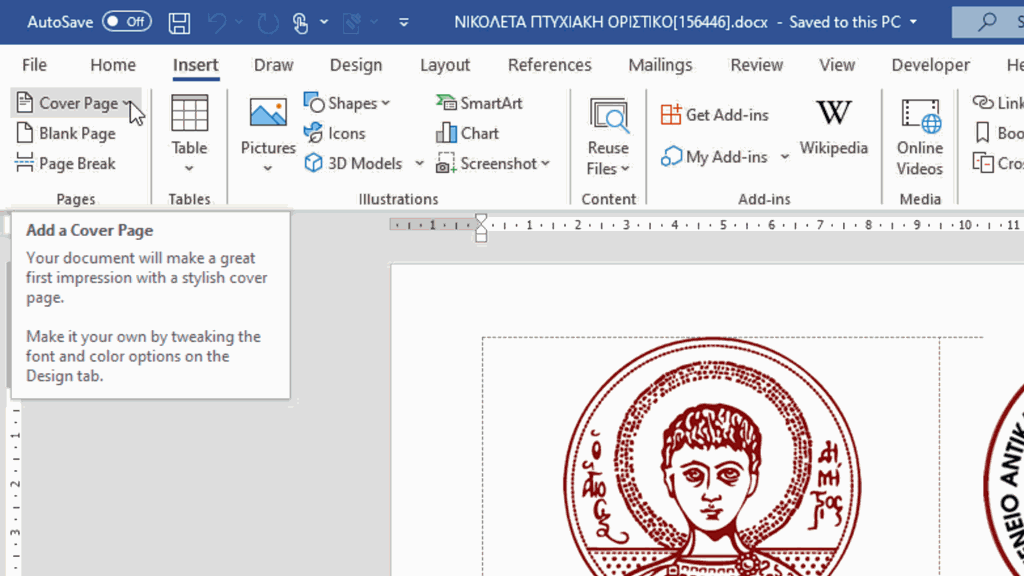The image size is (1024, 576).
Task: Expand the 3D Models dropdown arrow
Action: [x=419, y=163]
